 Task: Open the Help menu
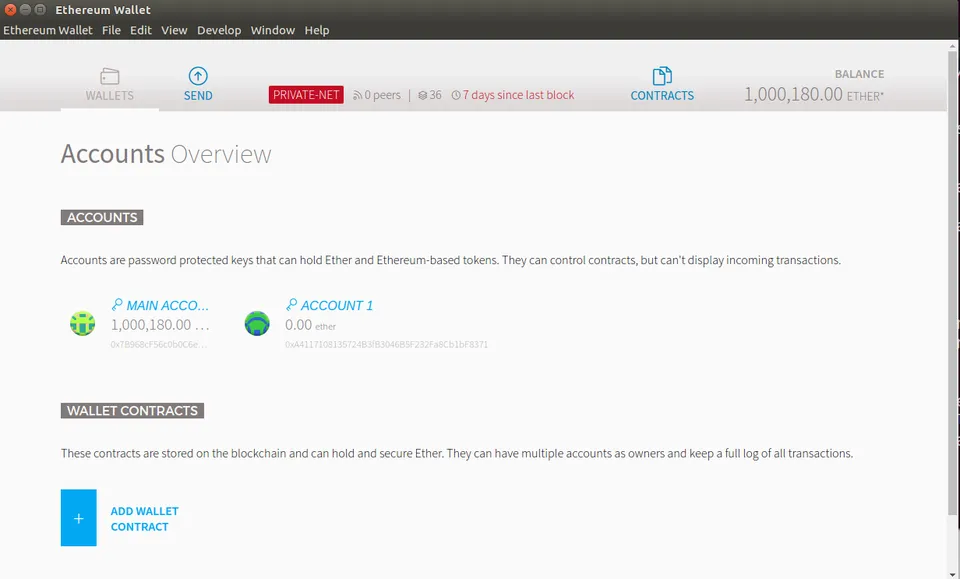[317, 30]
